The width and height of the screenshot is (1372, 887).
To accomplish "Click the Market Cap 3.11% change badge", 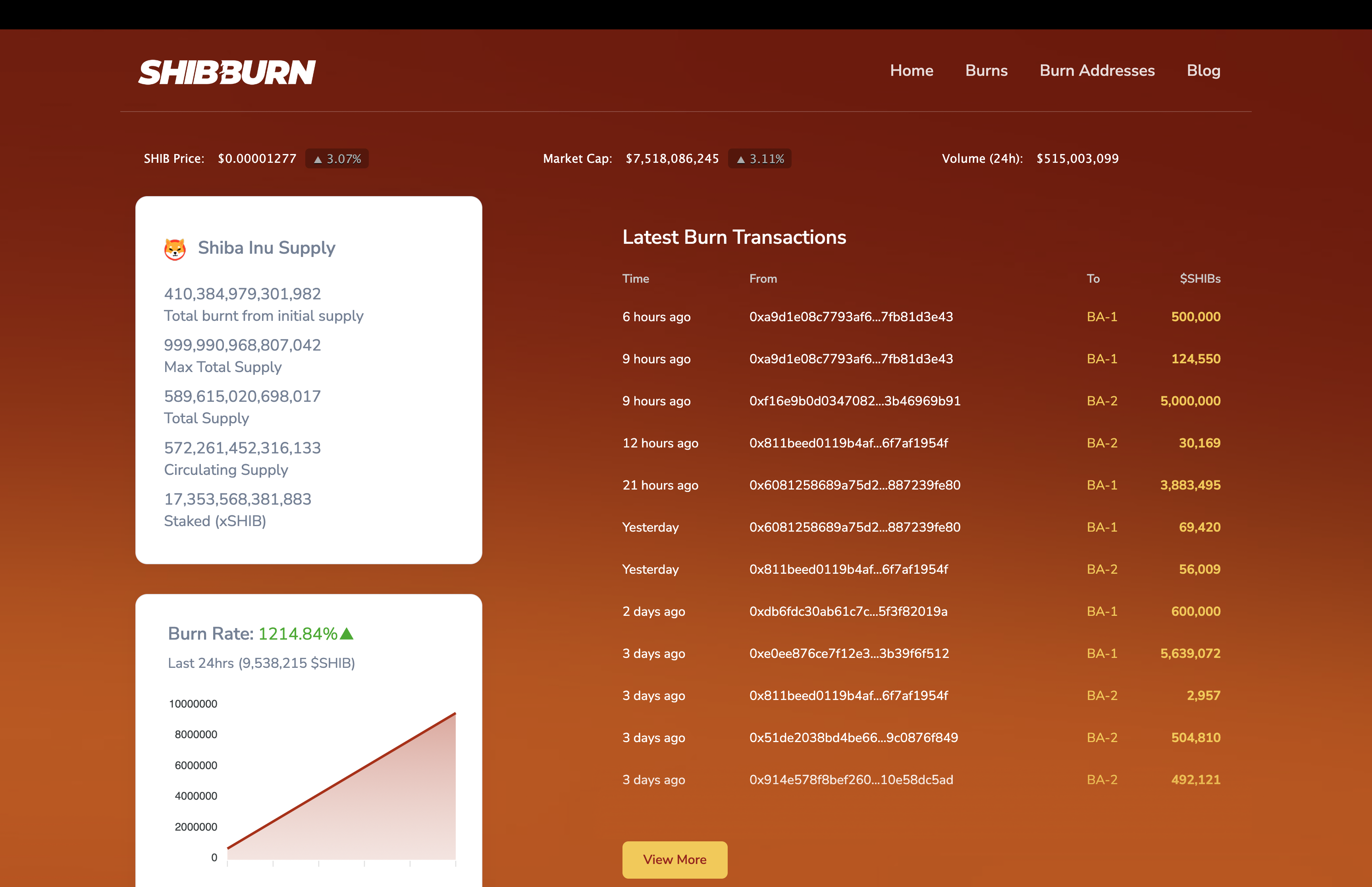I will click(760, 159).
